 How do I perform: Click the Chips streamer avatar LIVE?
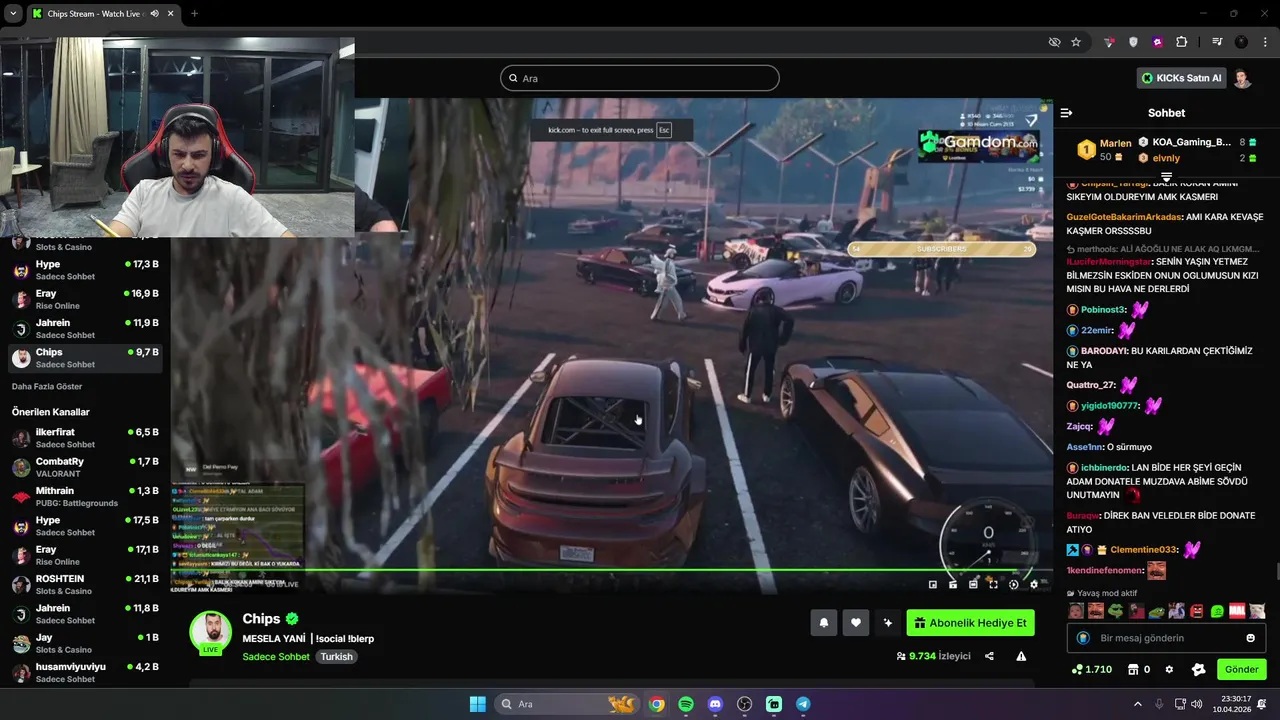point(211,632)
